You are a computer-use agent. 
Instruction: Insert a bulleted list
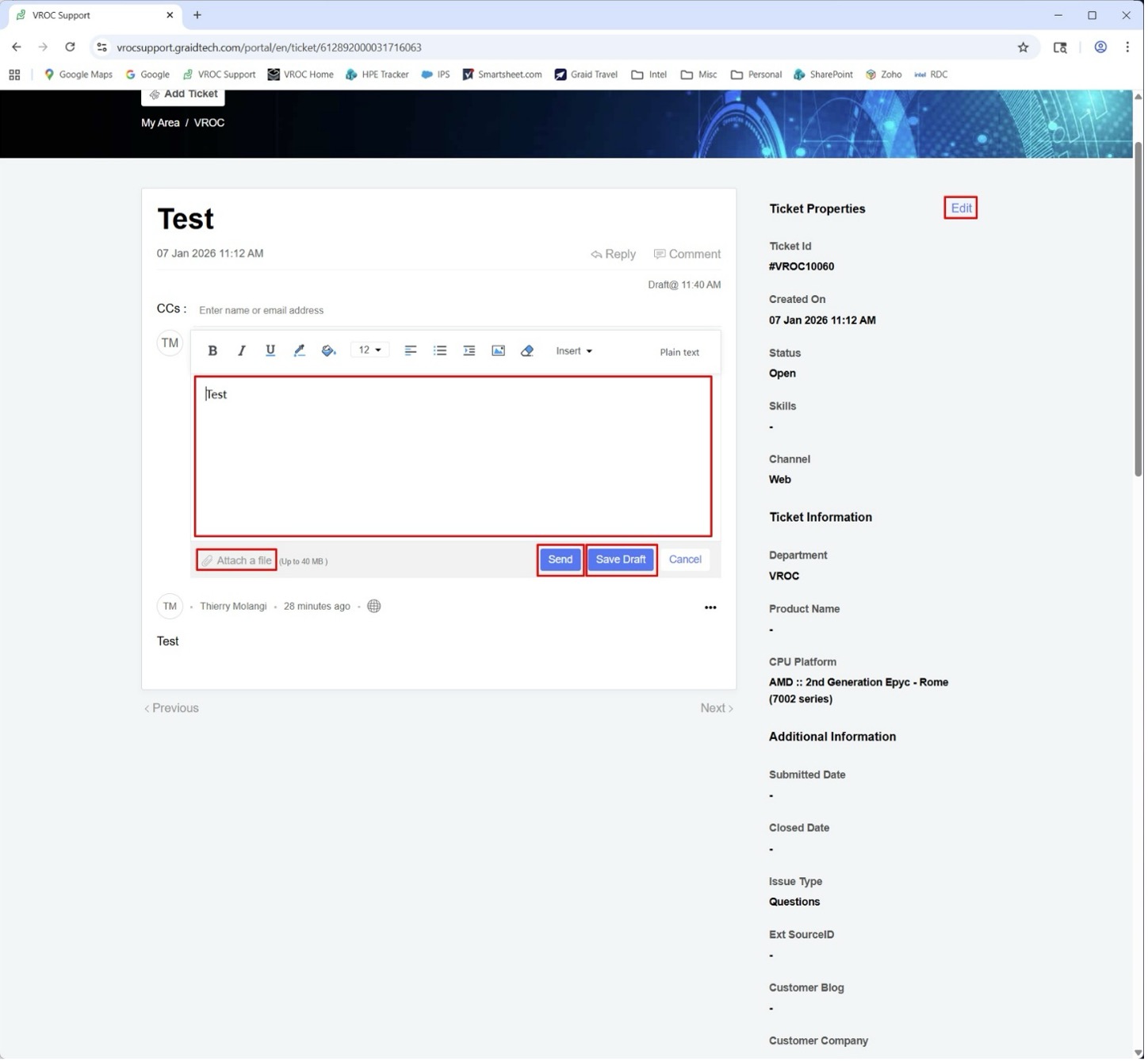click(440, 351)
